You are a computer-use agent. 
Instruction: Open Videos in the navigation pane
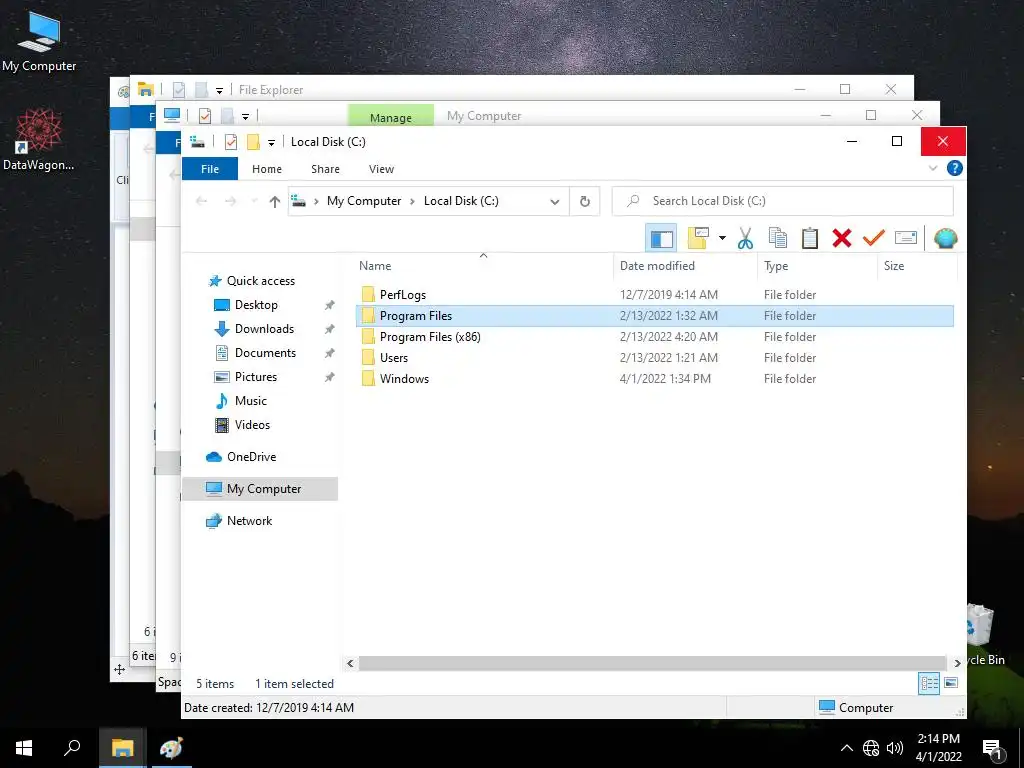pyautogui.click(x=251, y=425)
